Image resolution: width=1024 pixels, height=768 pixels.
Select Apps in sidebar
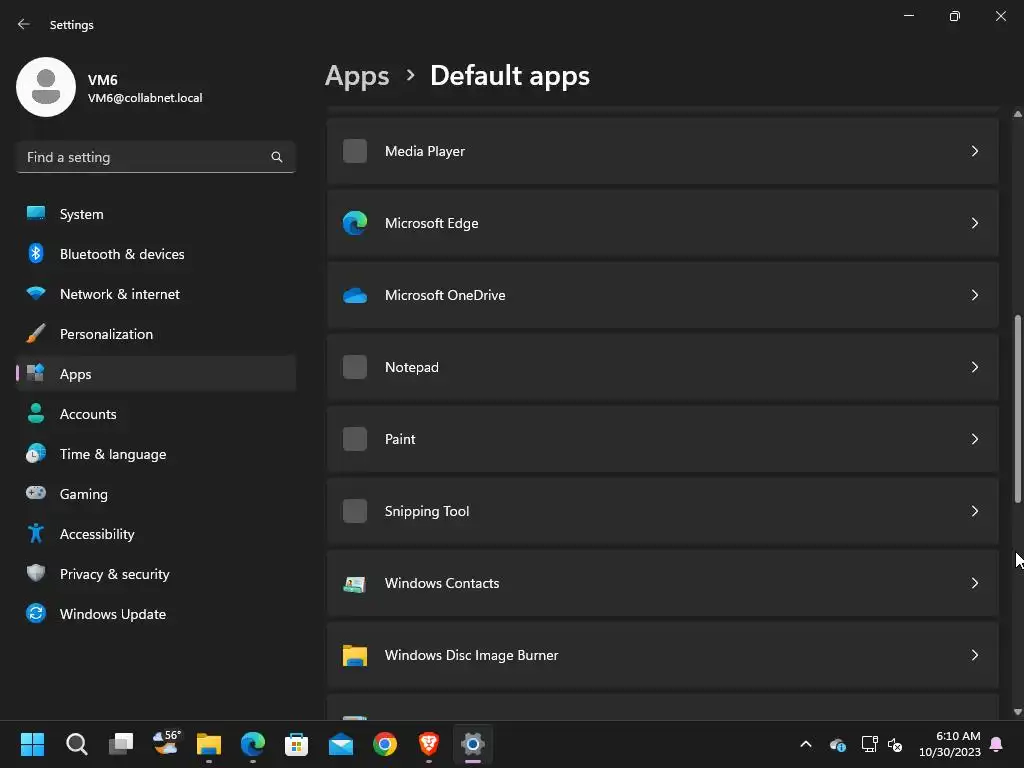(155, 374)
